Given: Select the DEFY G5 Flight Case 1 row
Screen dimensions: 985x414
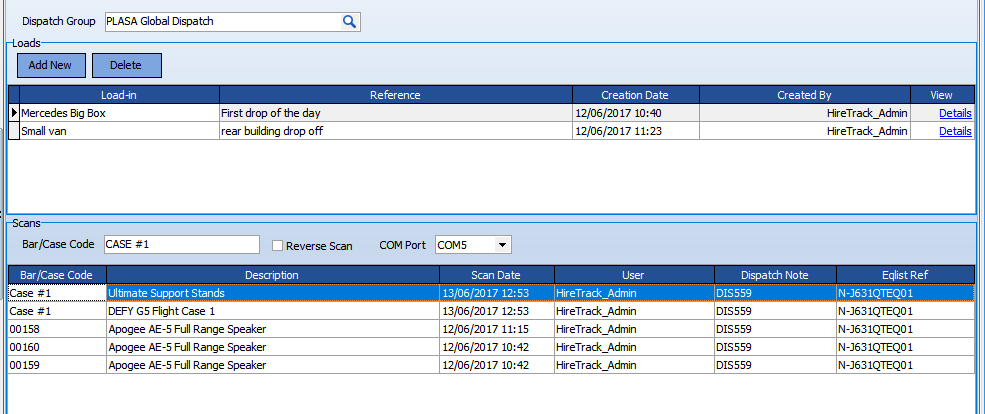Looking at the screenshot, I should (270, 311).
